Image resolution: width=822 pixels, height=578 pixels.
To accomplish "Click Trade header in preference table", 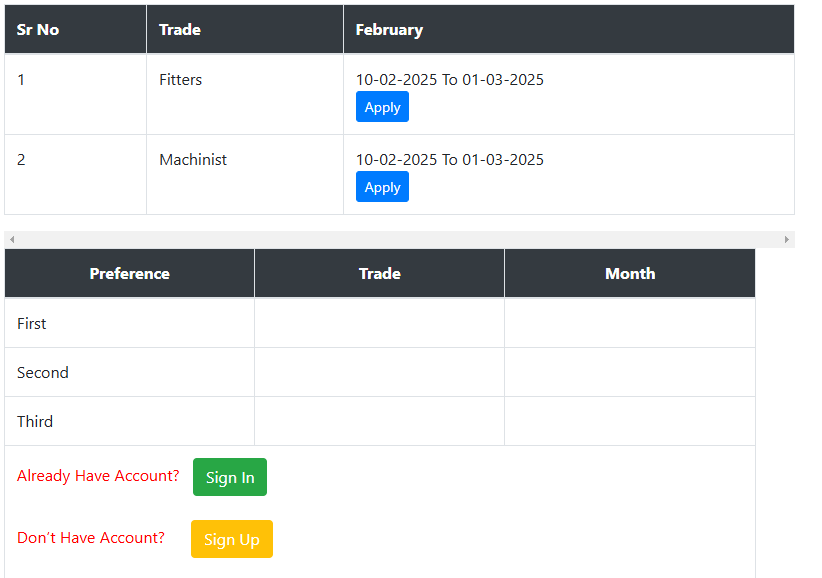I will point(380,274).
